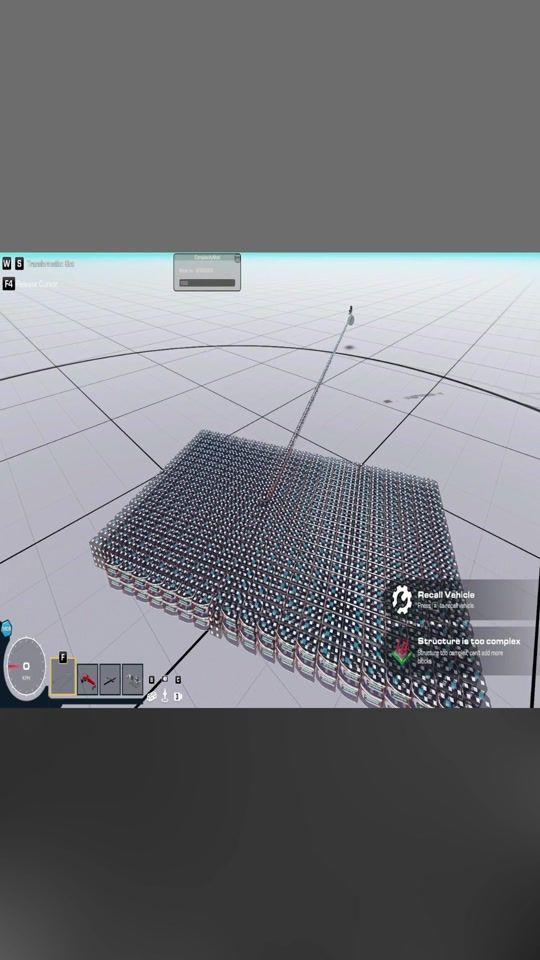Click the Recall Vehicle gear icon

(x=402, y=599)
